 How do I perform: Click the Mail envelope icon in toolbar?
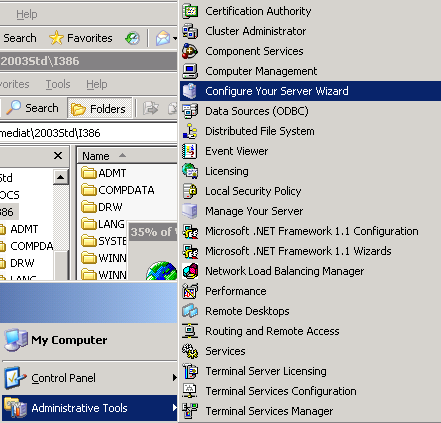163,38
